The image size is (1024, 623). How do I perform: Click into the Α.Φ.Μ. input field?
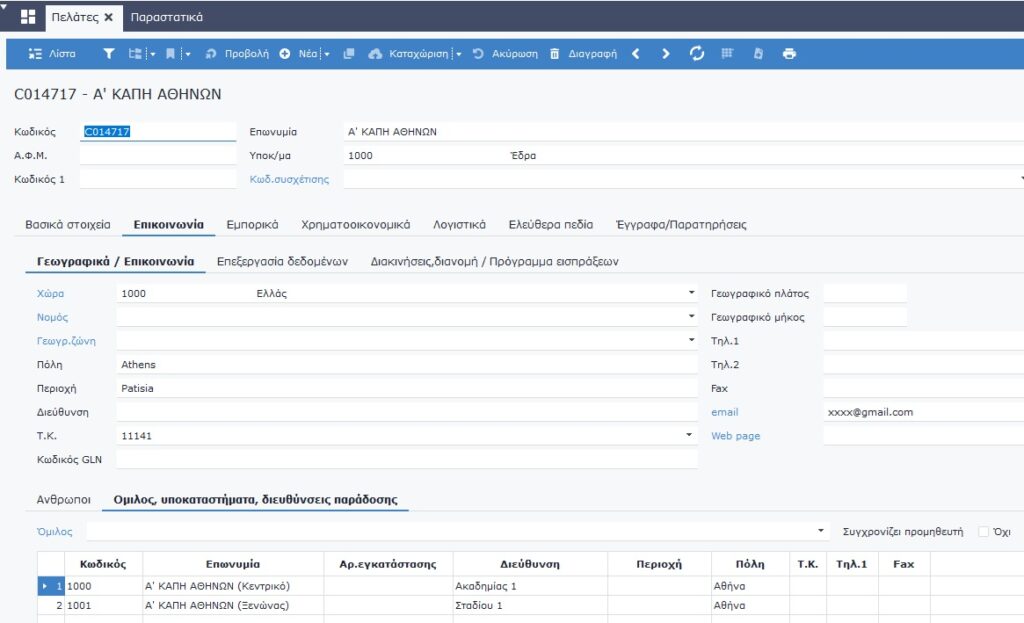click(x=157, y=155)
